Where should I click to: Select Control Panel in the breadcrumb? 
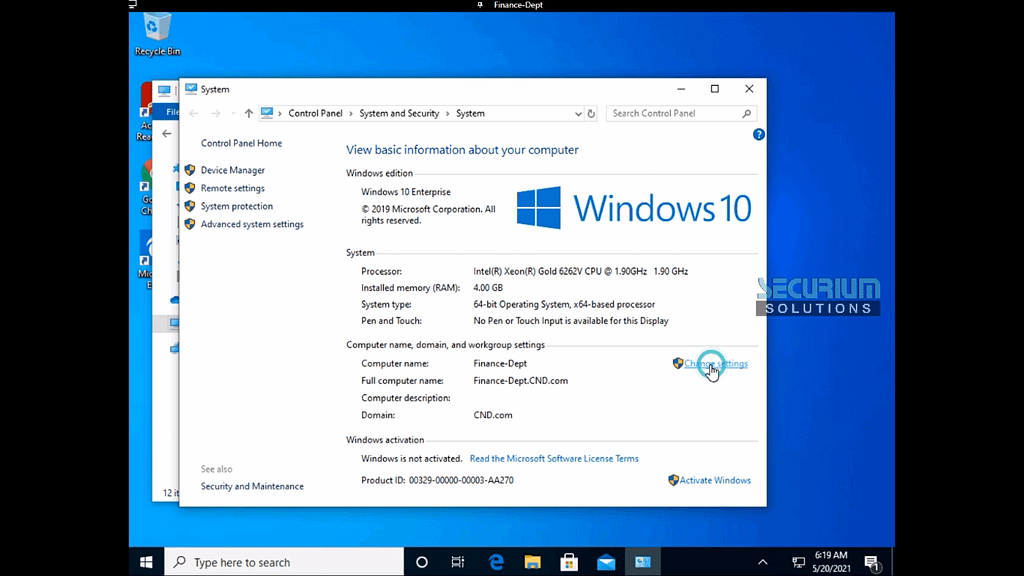pyautogui.click(x=315, y=114)
